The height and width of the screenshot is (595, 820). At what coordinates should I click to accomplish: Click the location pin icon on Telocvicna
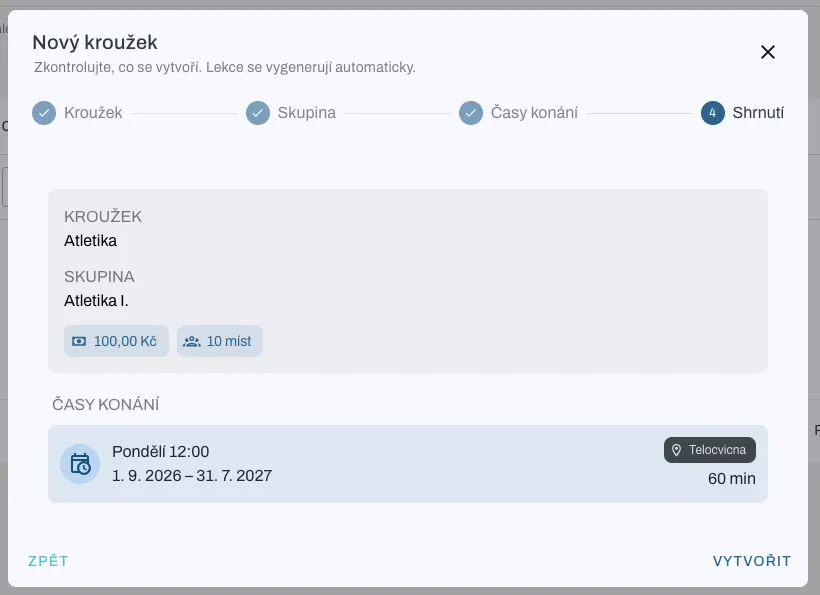676,450
